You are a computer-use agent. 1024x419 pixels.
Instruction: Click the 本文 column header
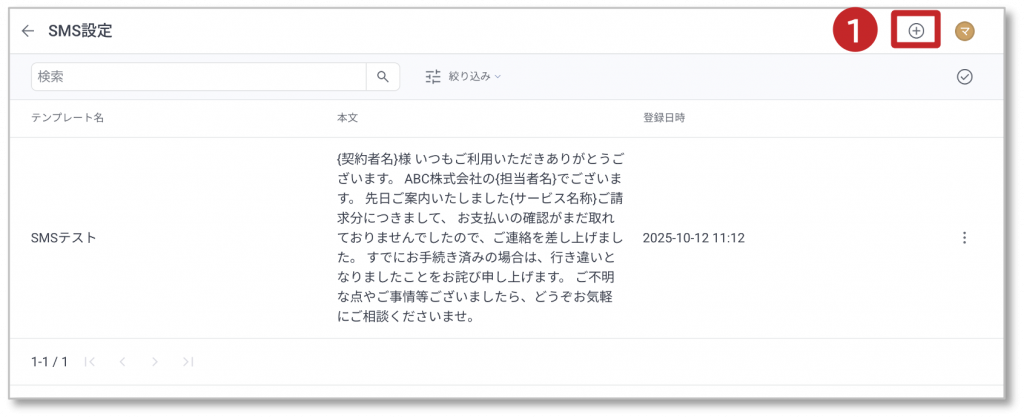[347, 118]
